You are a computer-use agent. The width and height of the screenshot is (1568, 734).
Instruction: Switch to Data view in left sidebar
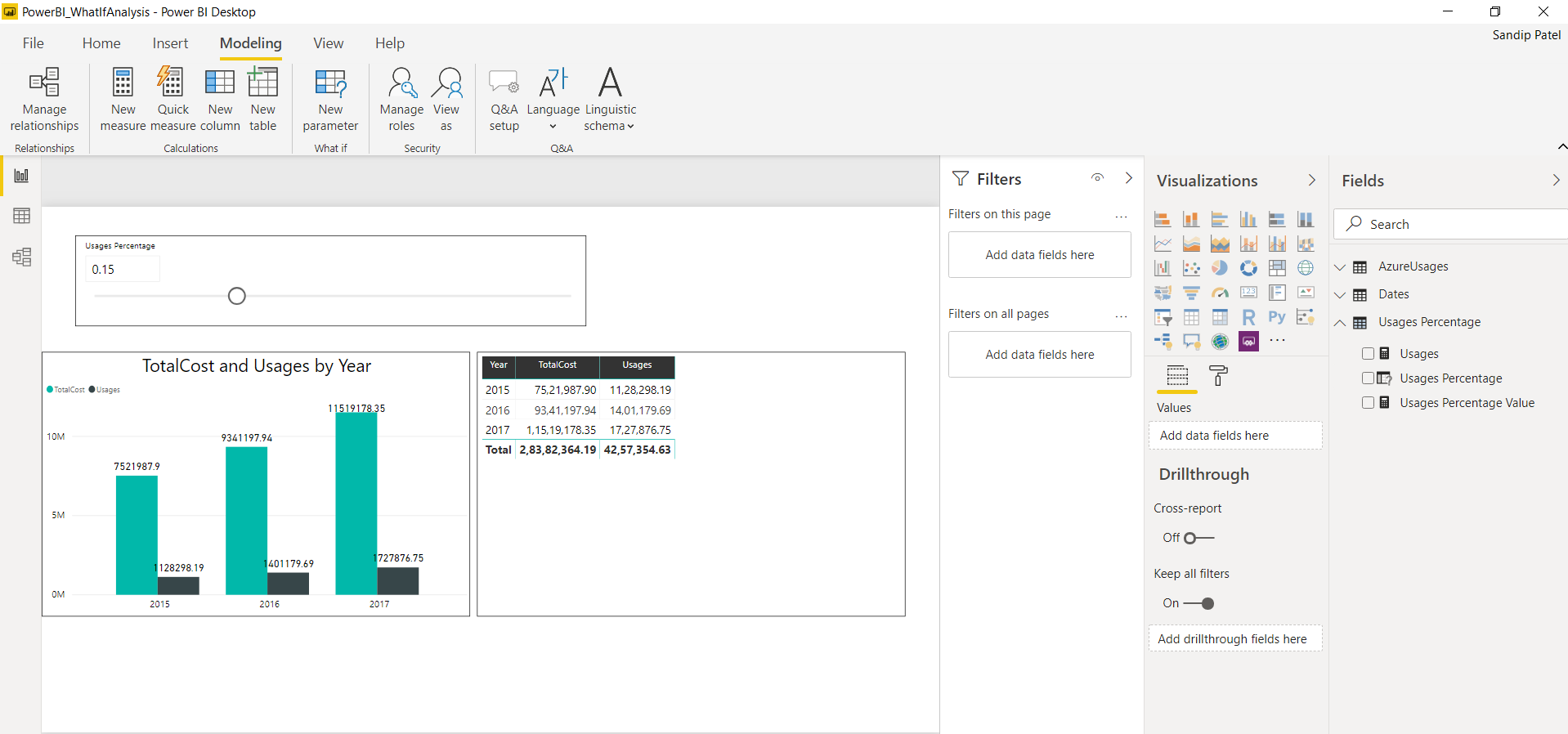pos(21,216)
